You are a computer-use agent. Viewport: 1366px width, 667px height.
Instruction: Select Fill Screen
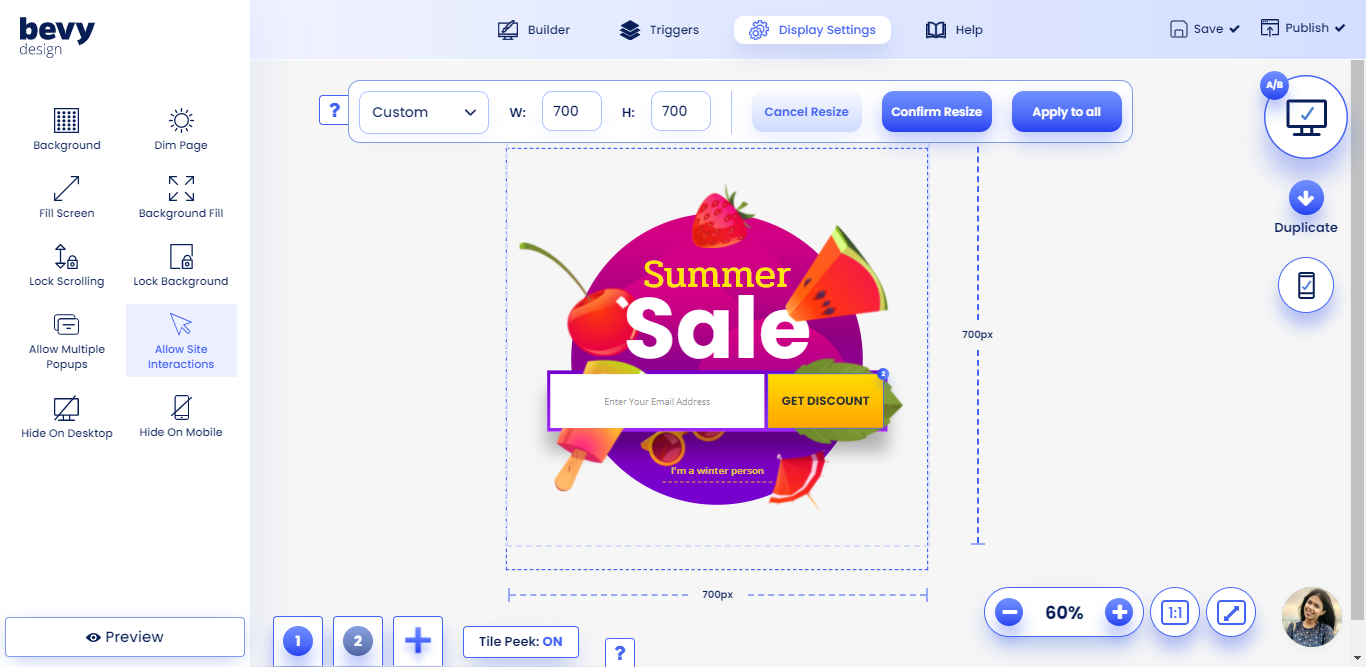[x=66, y=193]
